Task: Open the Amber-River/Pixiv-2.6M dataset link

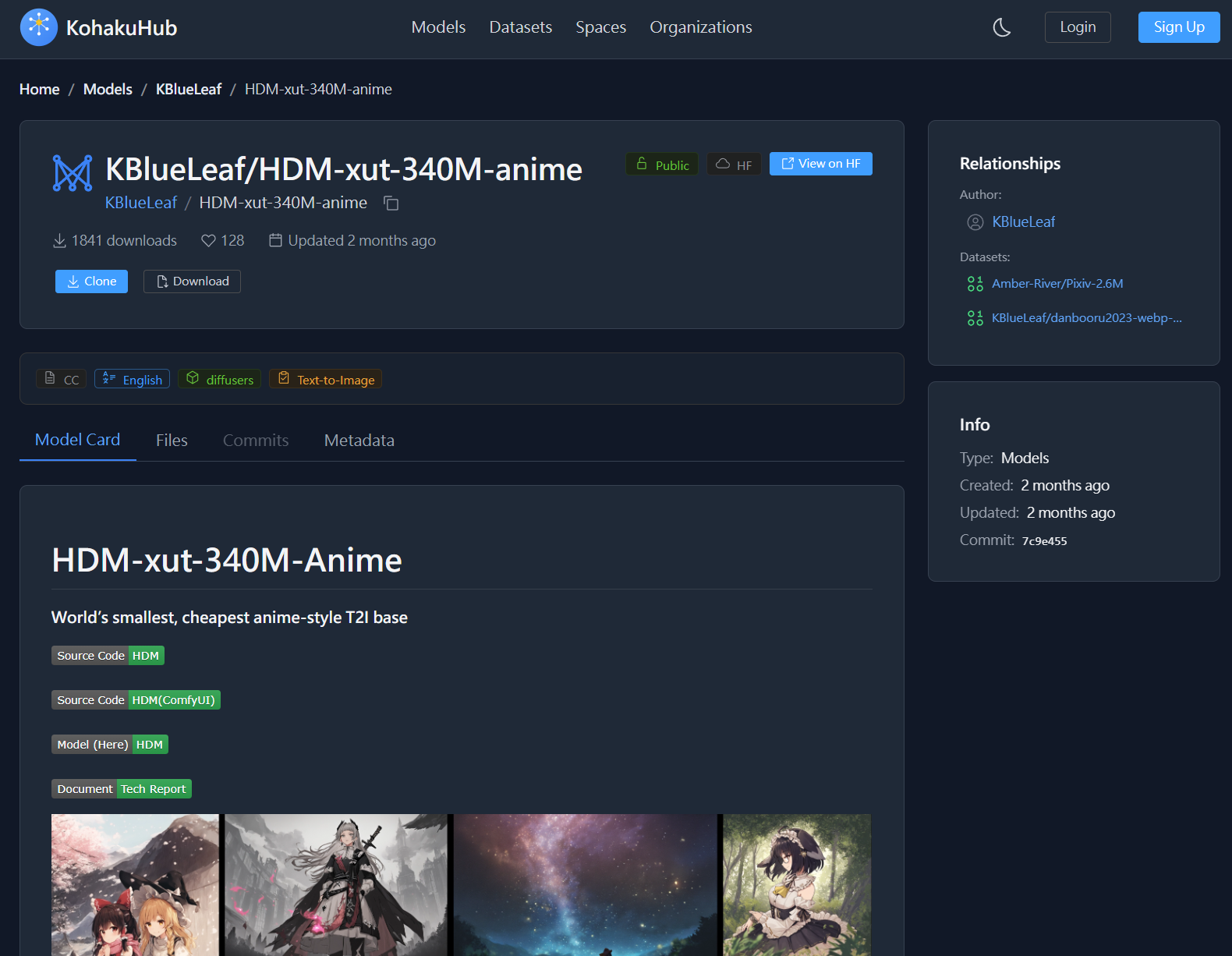Action: pos(1057,284)
